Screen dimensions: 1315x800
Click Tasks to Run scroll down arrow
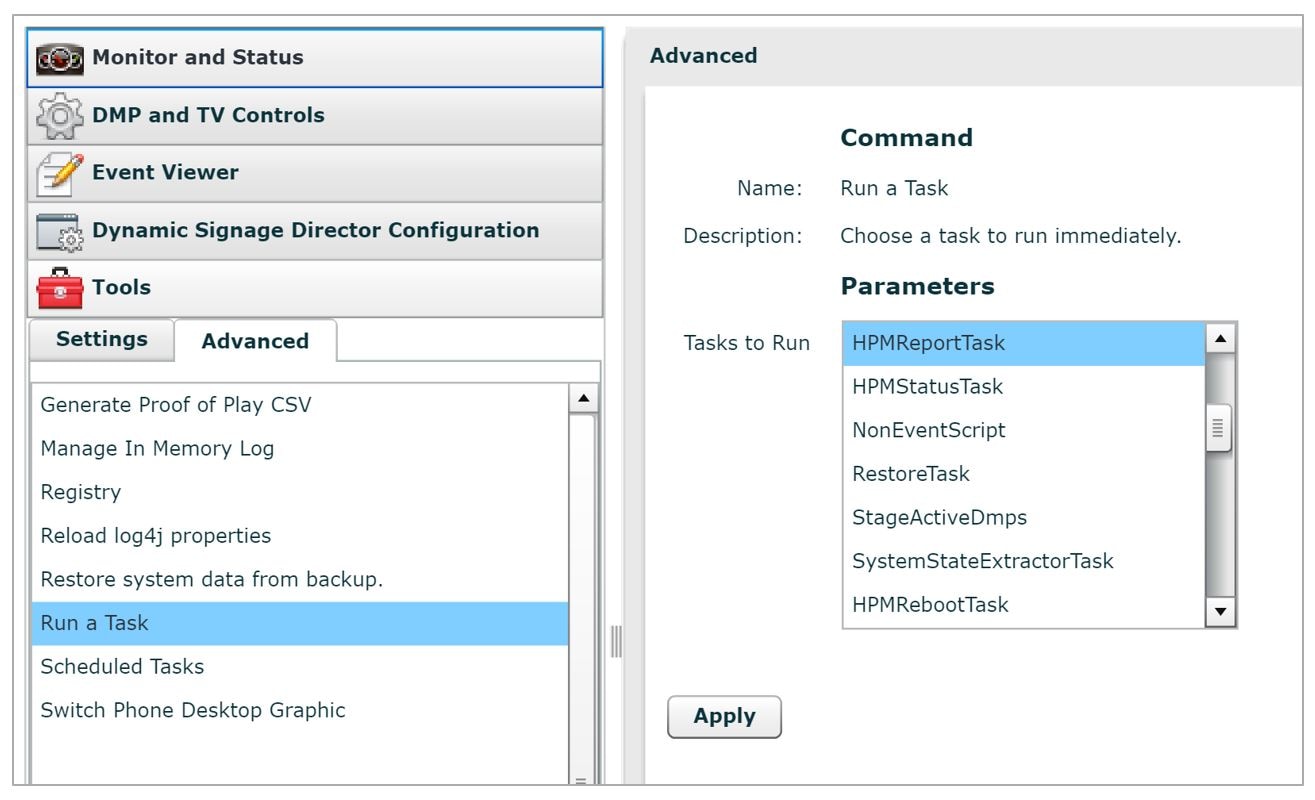click(x=1220, y=611)
